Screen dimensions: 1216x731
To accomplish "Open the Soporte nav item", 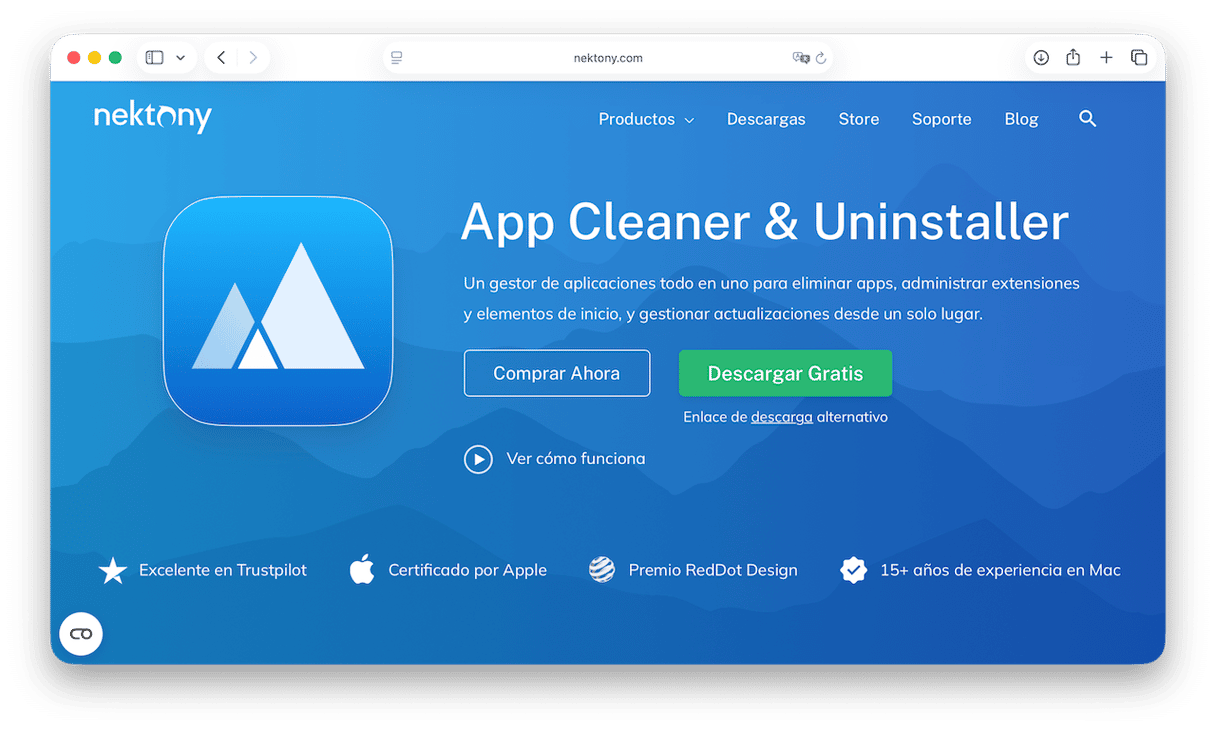I will coord(942,119).
